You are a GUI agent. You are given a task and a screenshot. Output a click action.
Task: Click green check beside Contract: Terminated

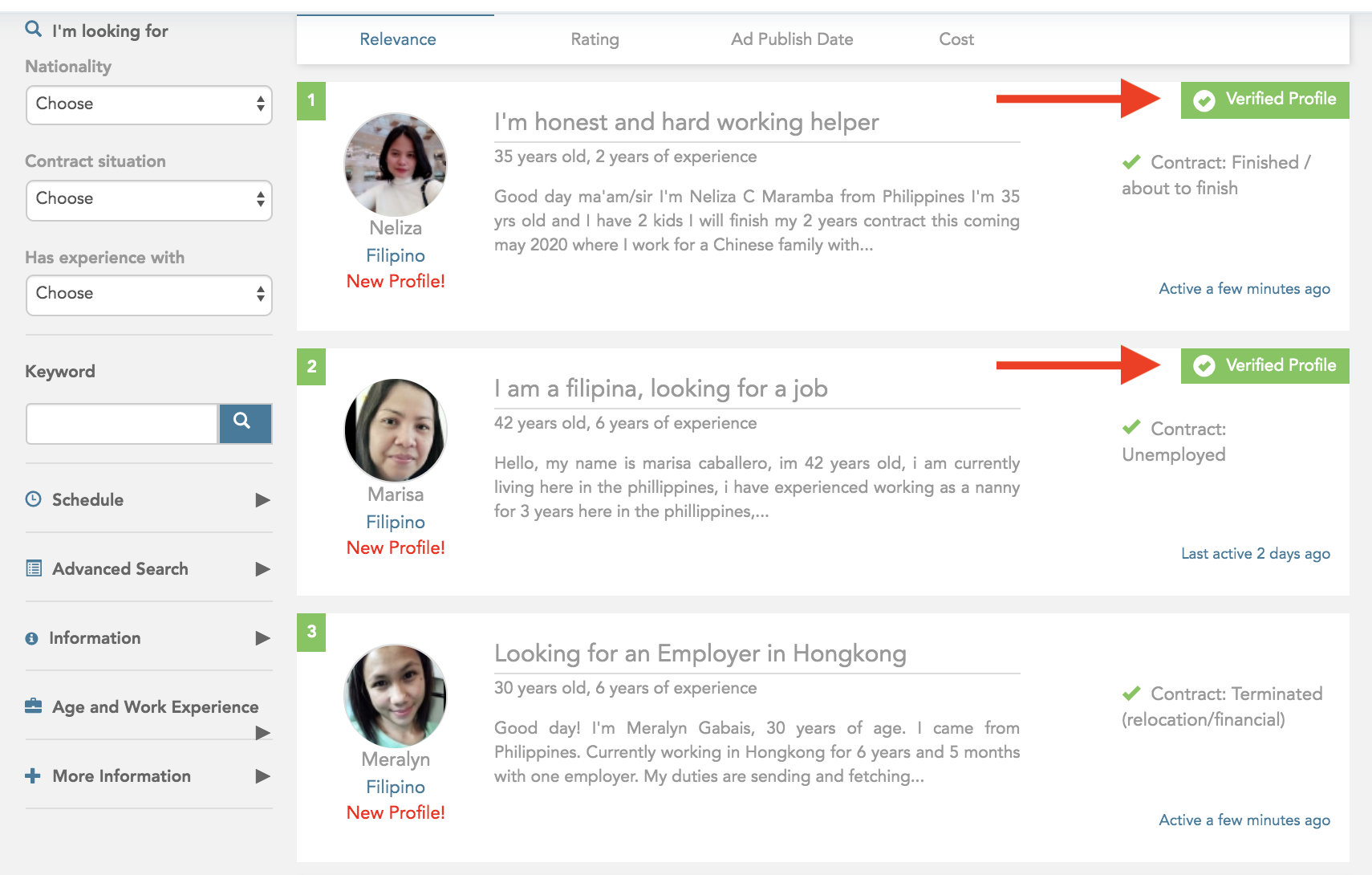tap(1131, 694)
